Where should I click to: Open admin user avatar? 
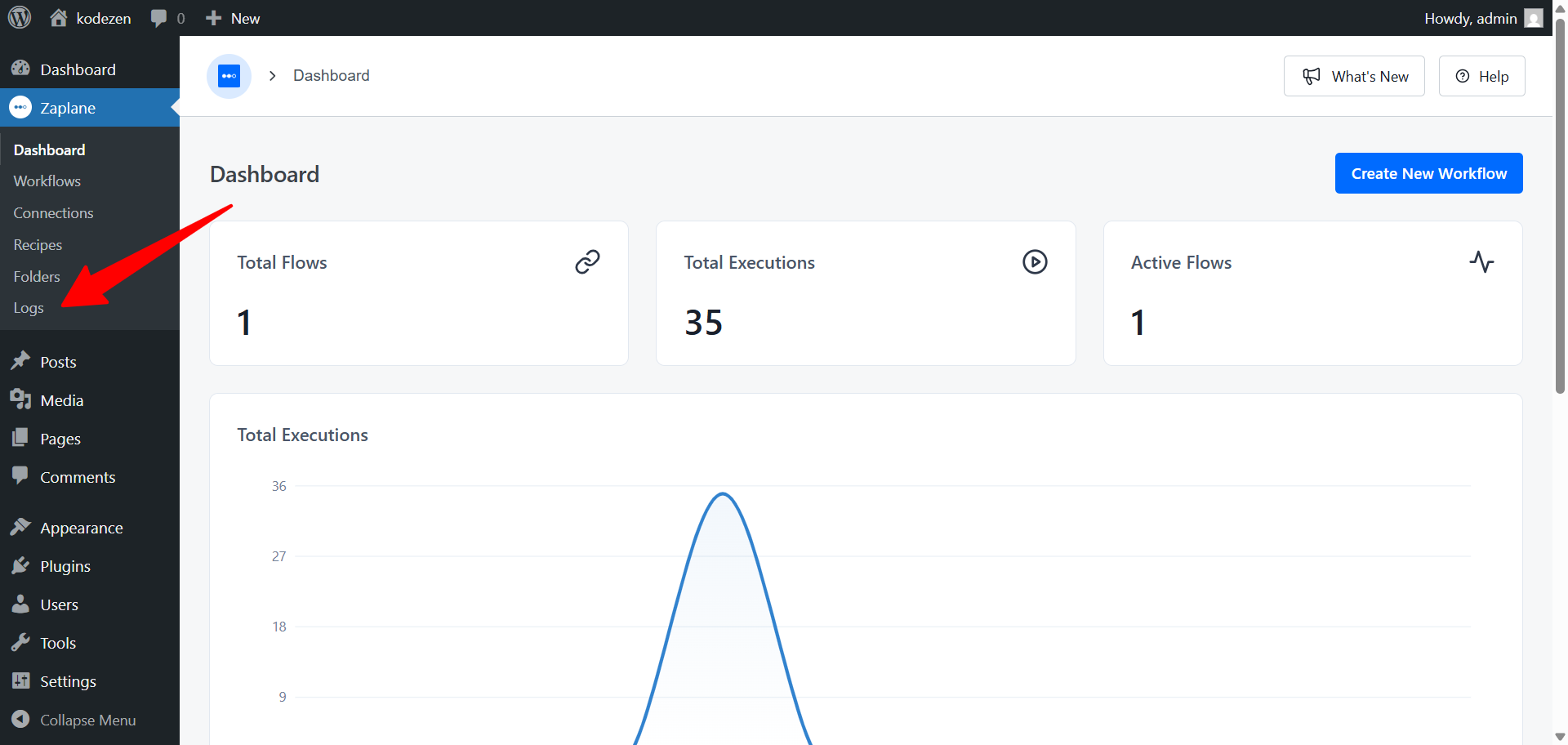pos(1534,18)
